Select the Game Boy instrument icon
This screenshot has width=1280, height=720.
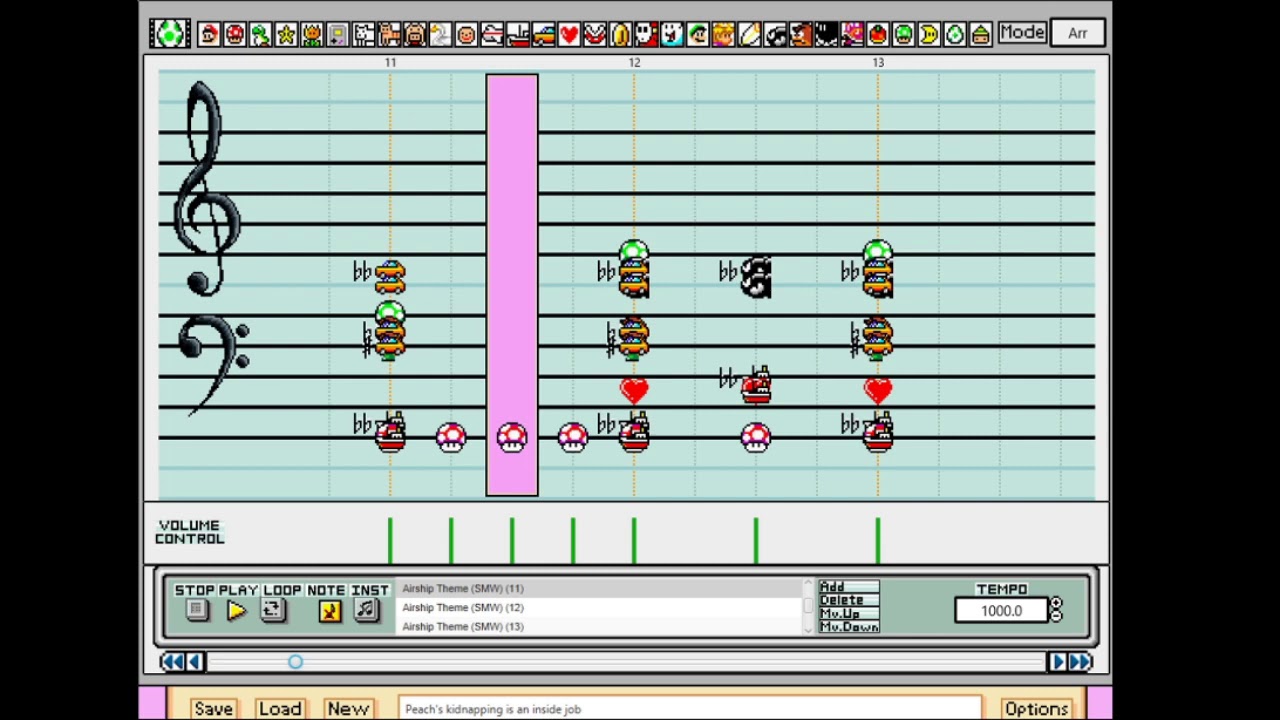[x=337, y=35]
